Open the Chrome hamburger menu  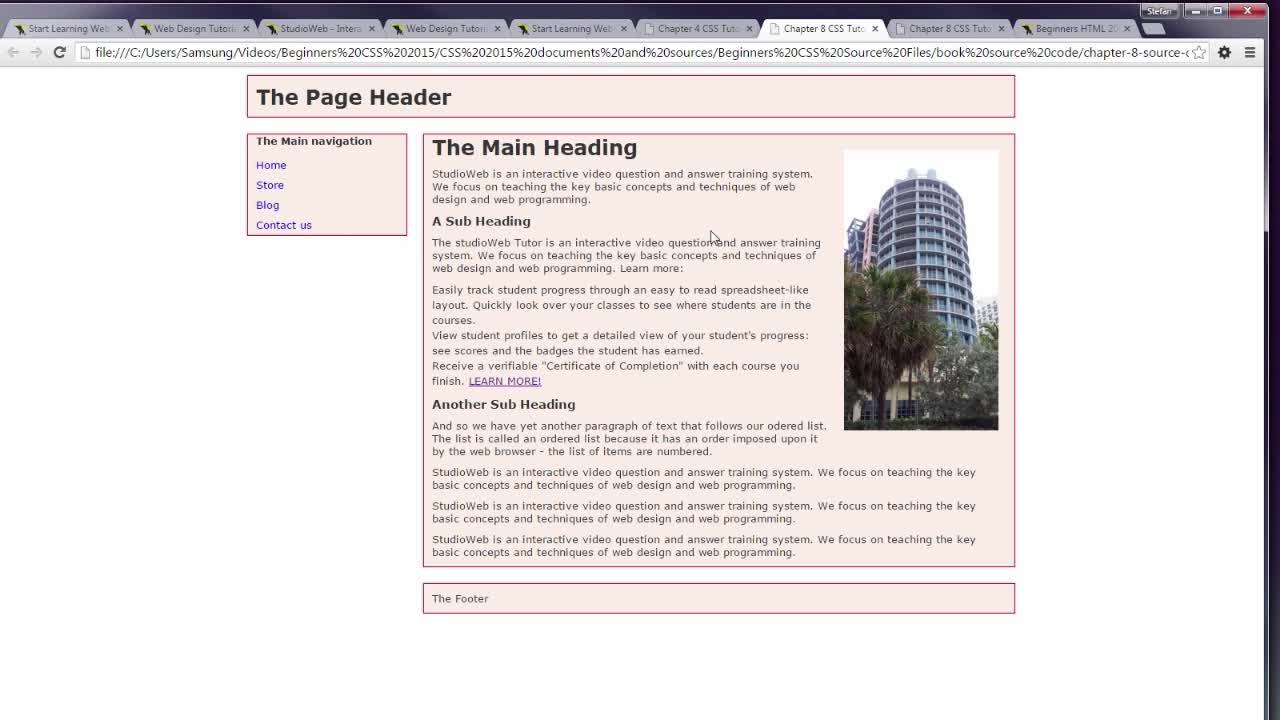[1249, 52]
